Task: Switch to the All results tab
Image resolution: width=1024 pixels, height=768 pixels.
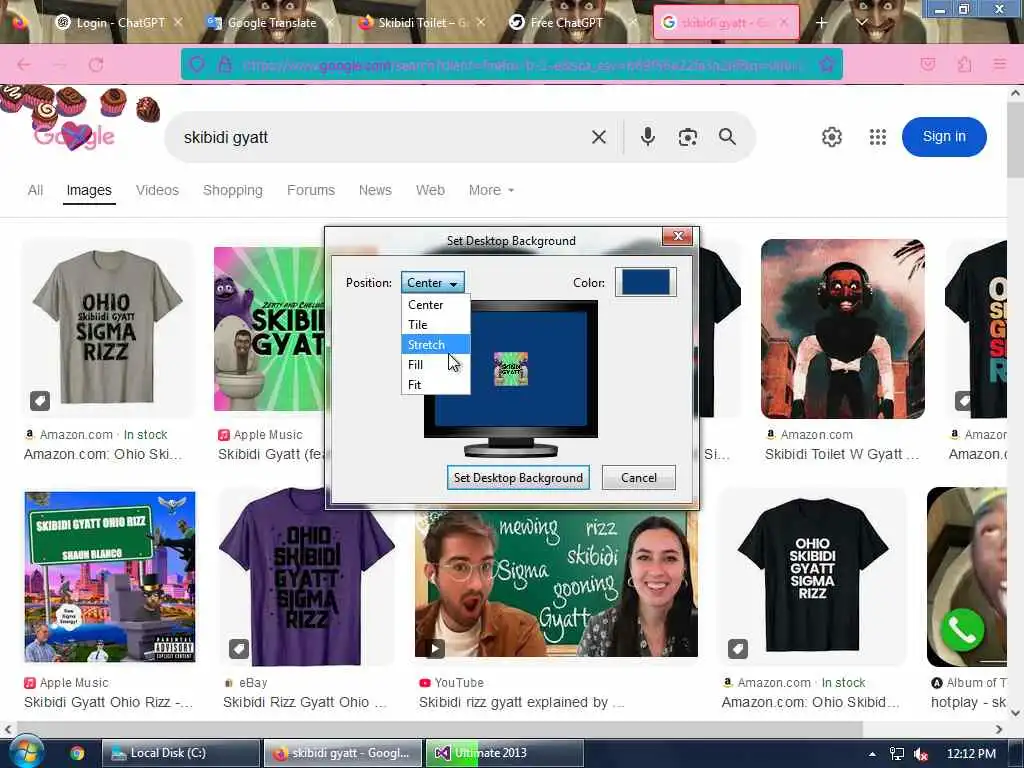Action: click(x=35, y=190)
